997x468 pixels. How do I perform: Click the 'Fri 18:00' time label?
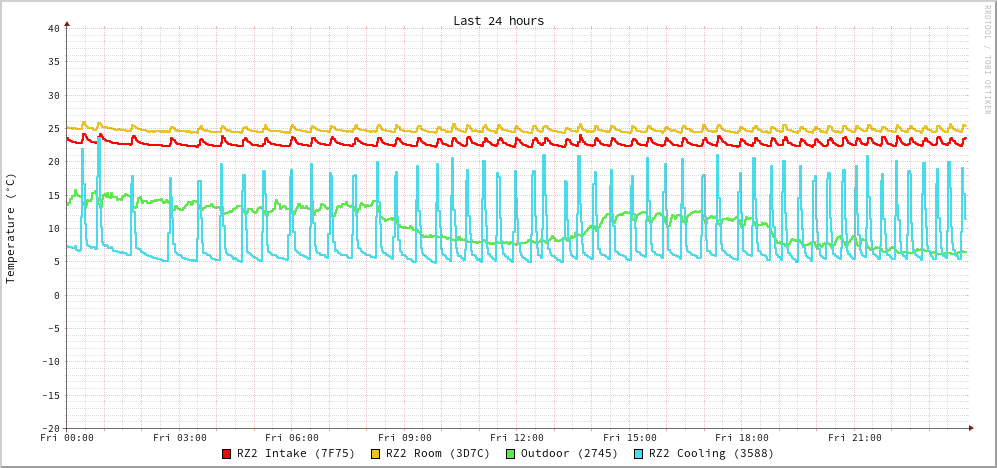tap(742, 437)
